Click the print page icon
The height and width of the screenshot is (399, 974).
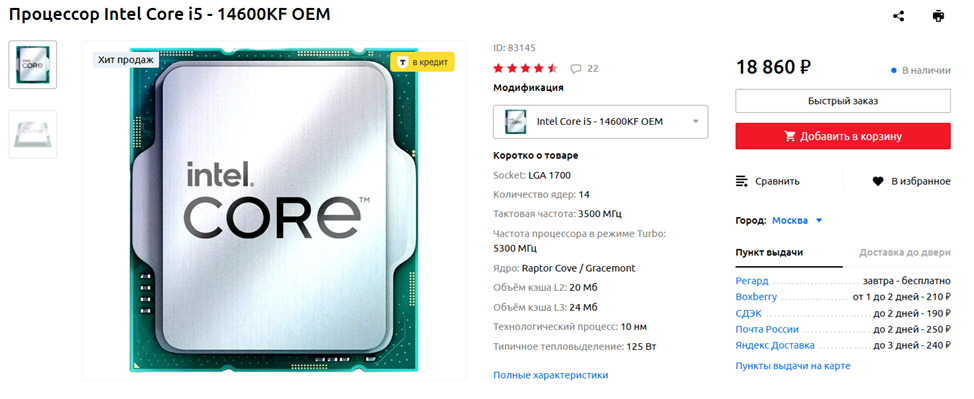coord(938,16)
